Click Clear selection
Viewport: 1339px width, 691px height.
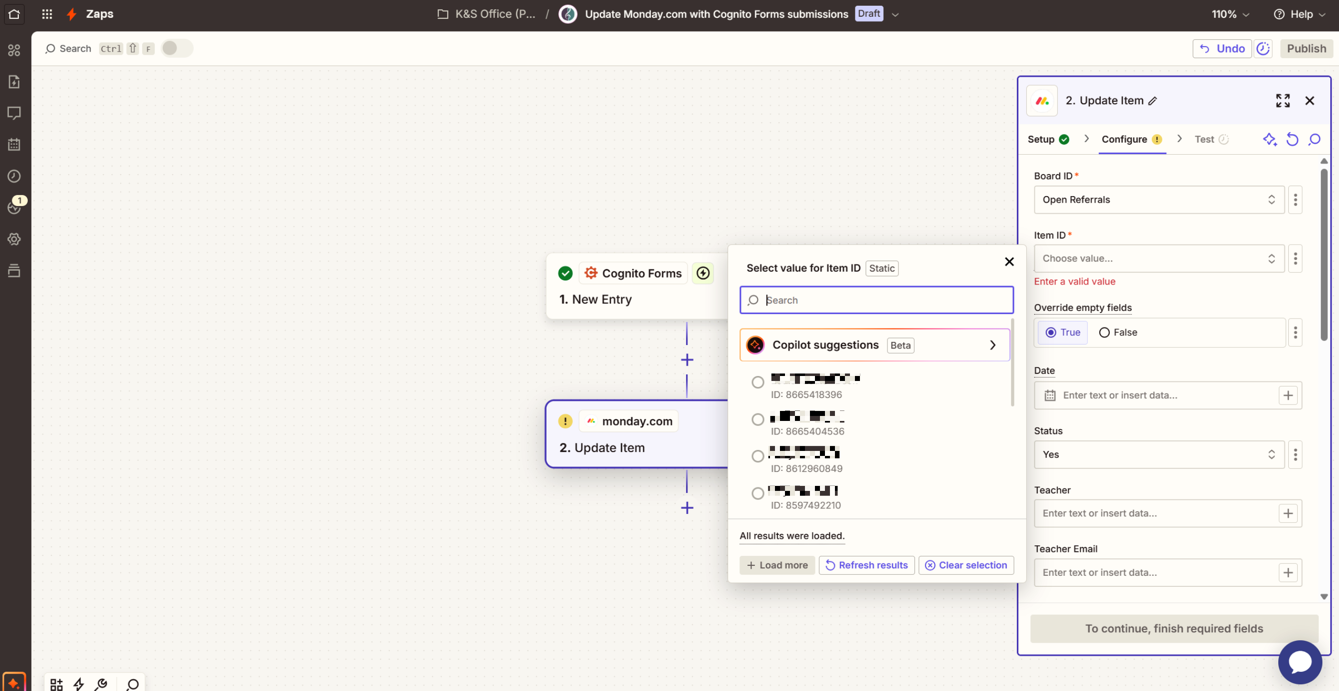966,566
